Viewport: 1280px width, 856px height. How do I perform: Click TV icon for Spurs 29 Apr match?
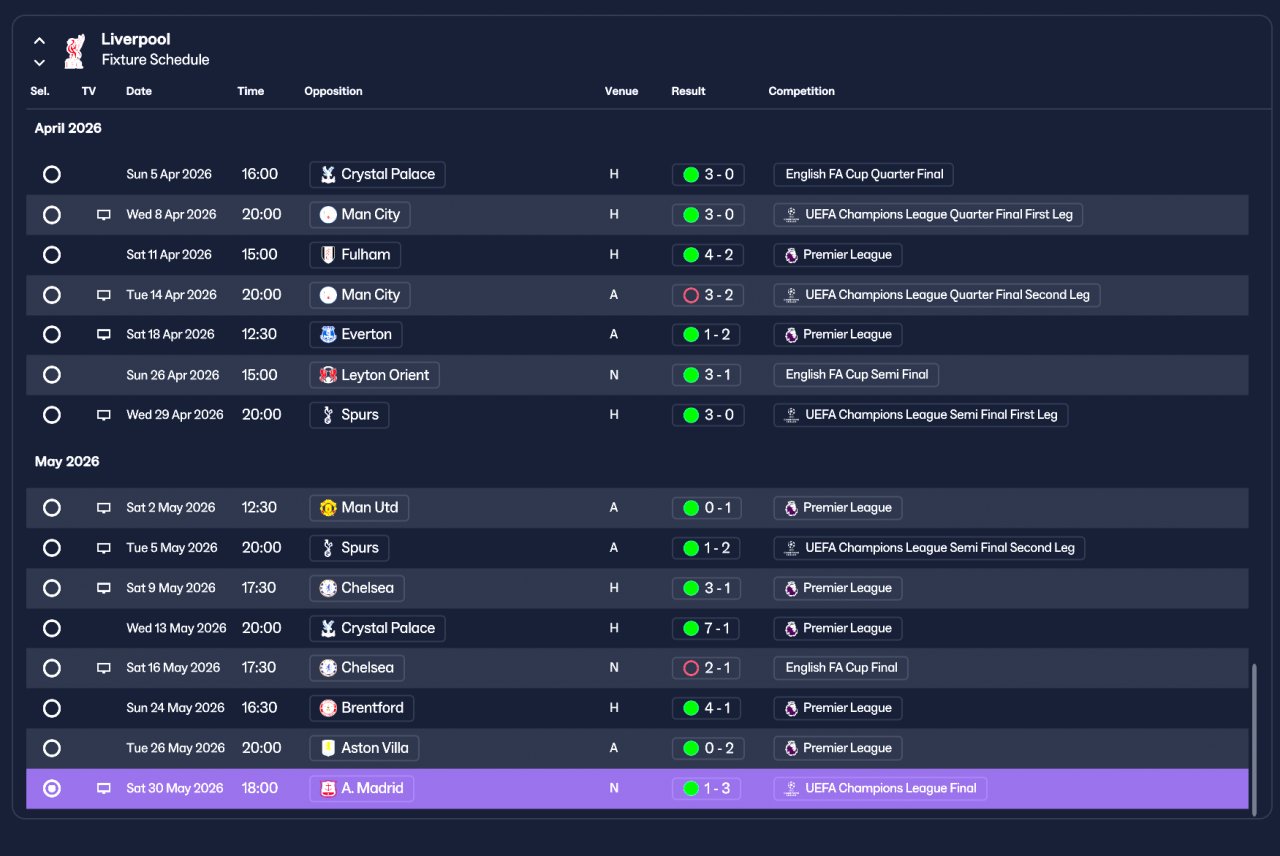click(104, 415)
